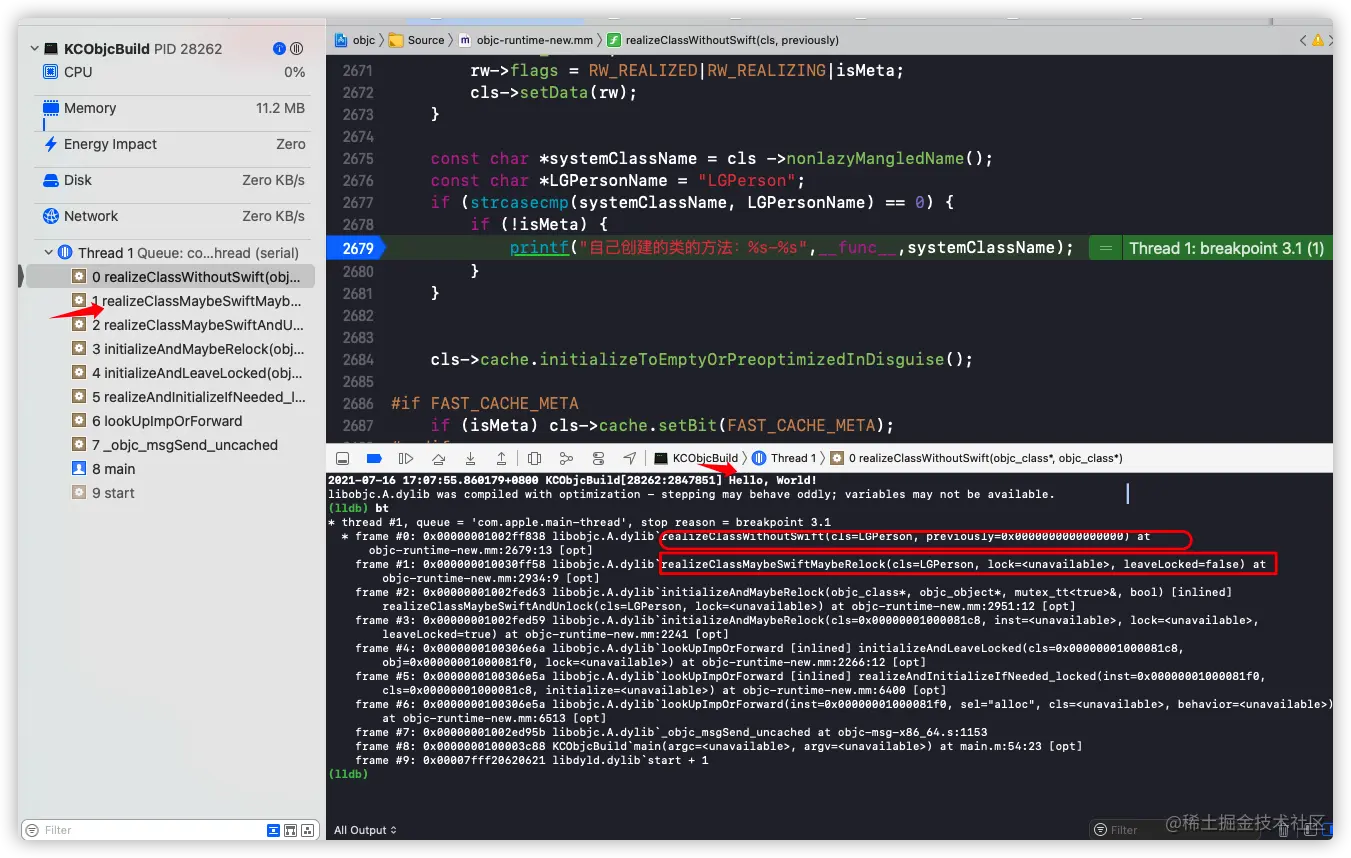Open realizeClassWithoutSwift symbol in jump bar
The width and height of the screenshot is (1351, 858).
(723, 40)
